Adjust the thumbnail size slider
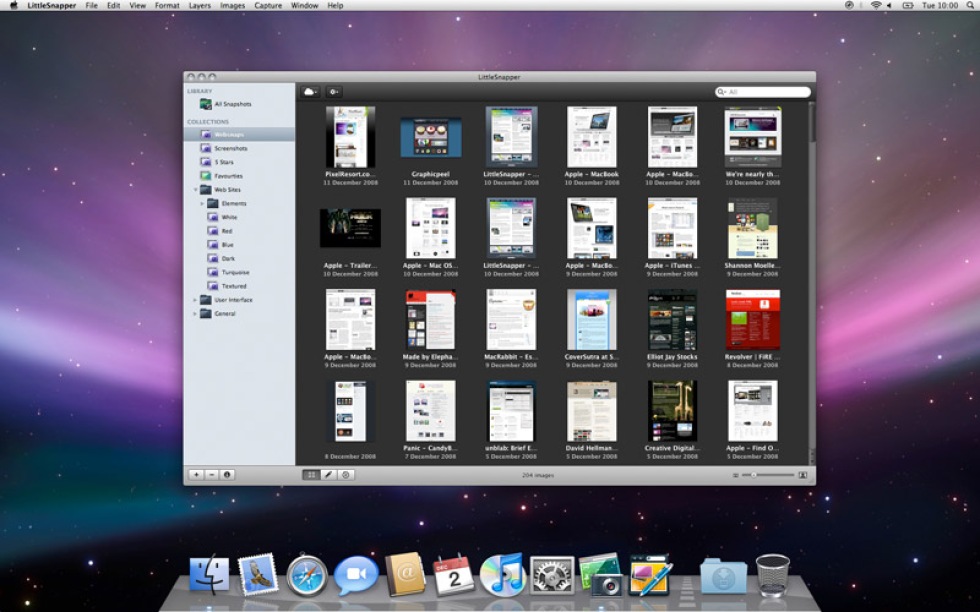Image resolution: width=980 pixels, height=612 pixels. [768, 475]
